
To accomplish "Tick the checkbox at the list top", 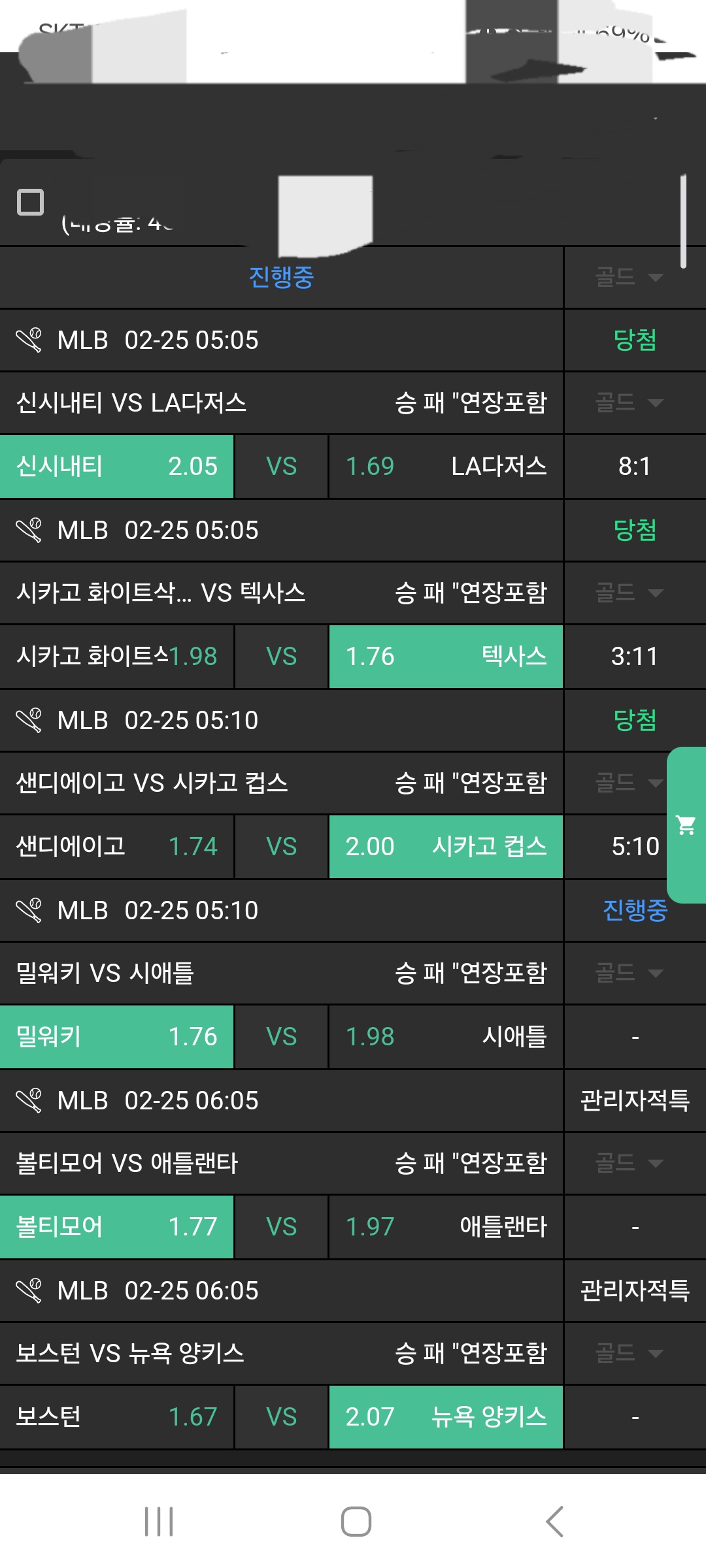I will (30, 202).
